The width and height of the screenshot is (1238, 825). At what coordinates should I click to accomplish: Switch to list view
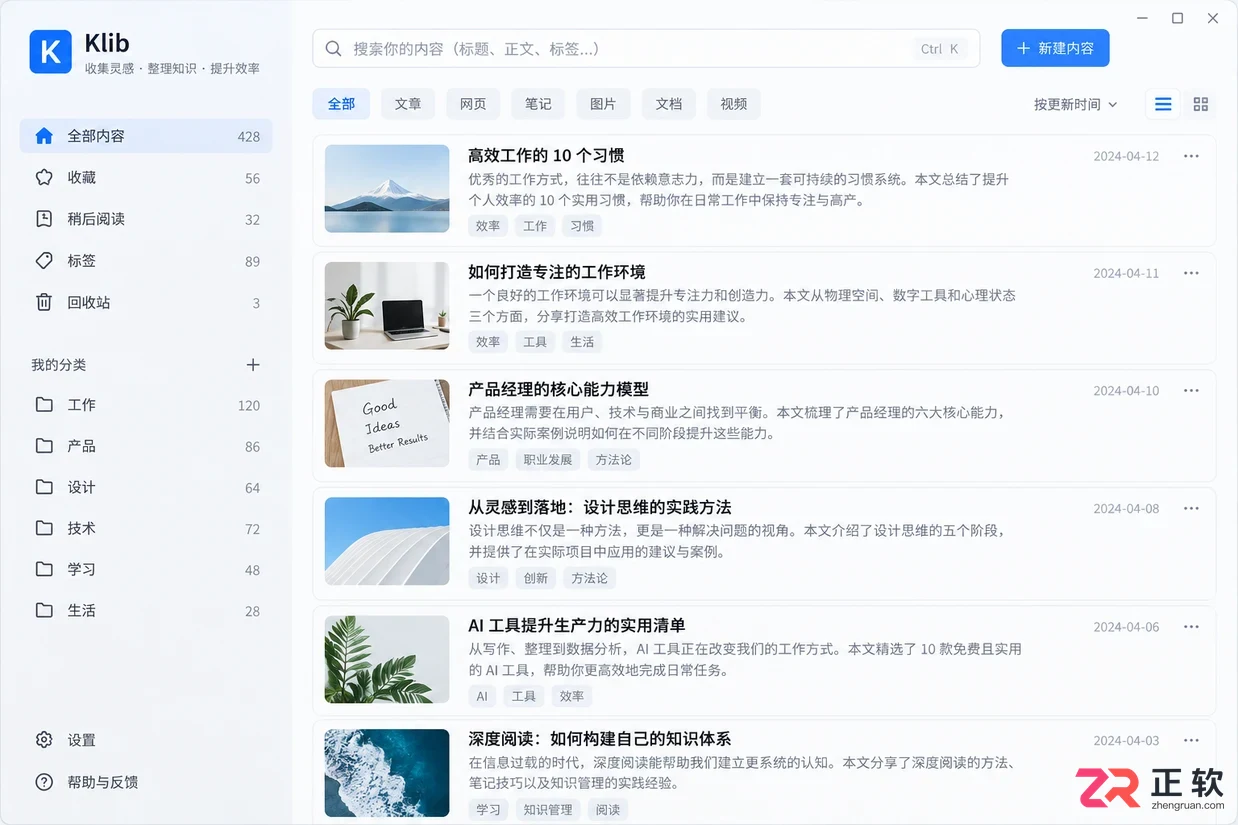[x=1163, y=104]
